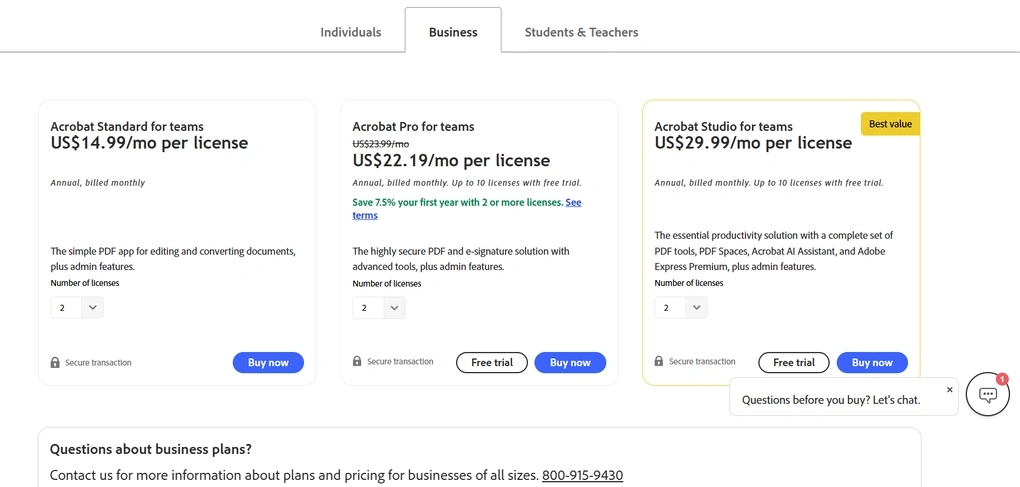Click the Questions about business plans? heading
1020x487 pixels.
(x=151, y=449)
